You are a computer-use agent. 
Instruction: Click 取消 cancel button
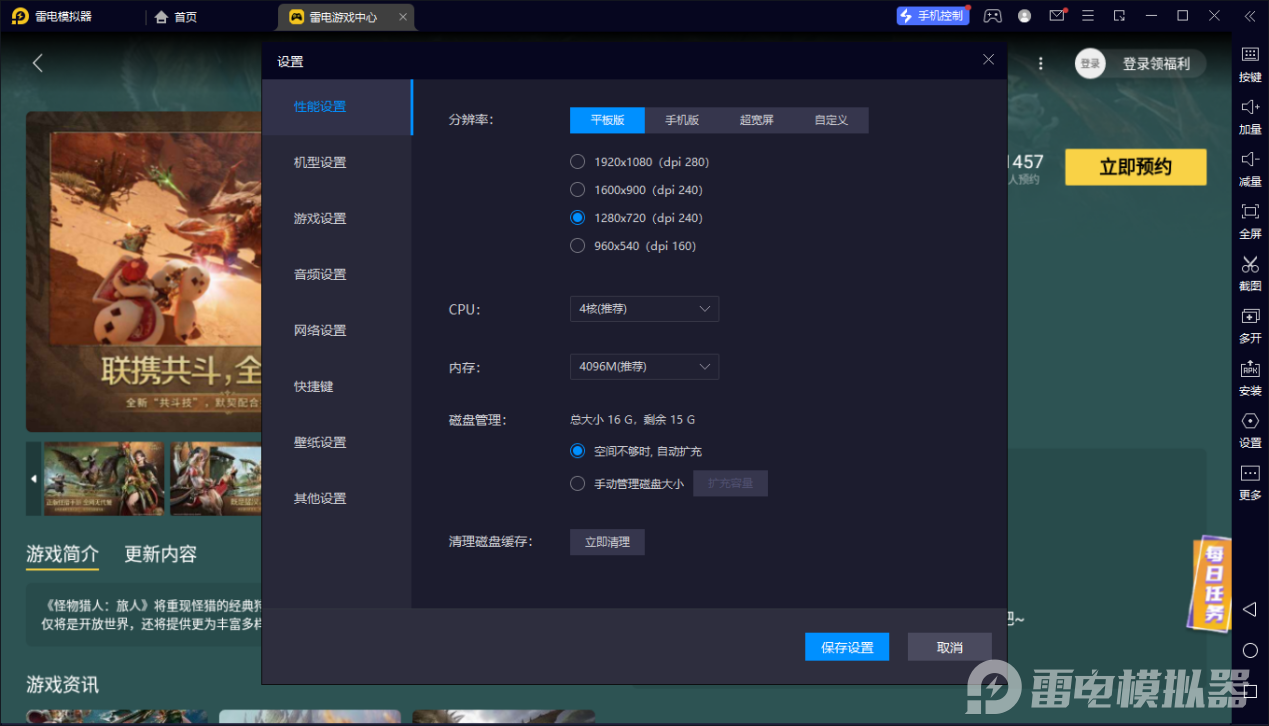pyautogui.click(x=950, y=647)
